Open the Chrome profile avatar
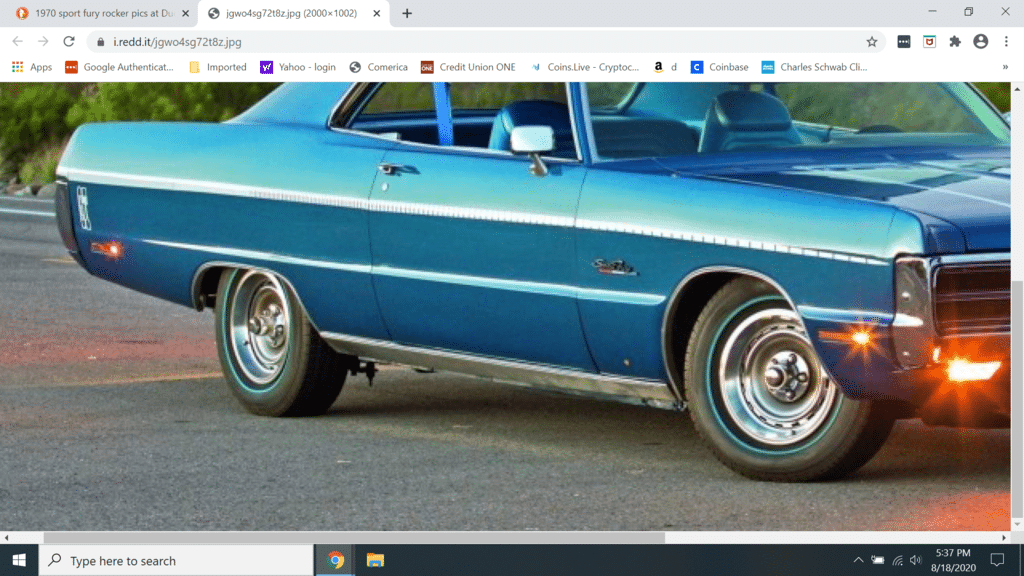This screenshot has height=576, width=1024. click(x=980, y=42)
